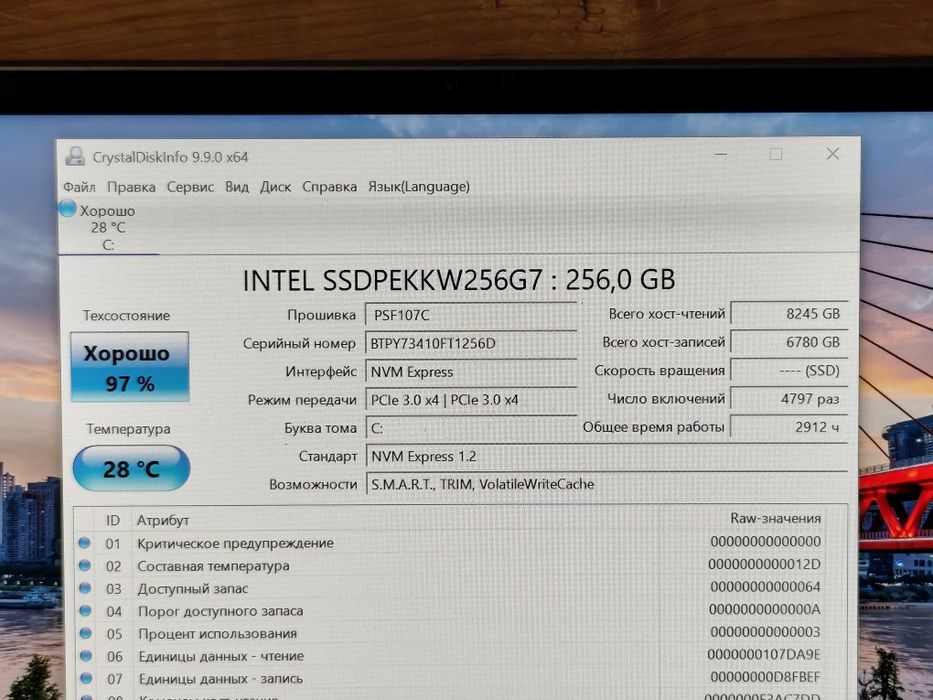The height and width of the screenshot is (700, 933).
Task: Click the volume letter field C:
Action: click(471, 428)
